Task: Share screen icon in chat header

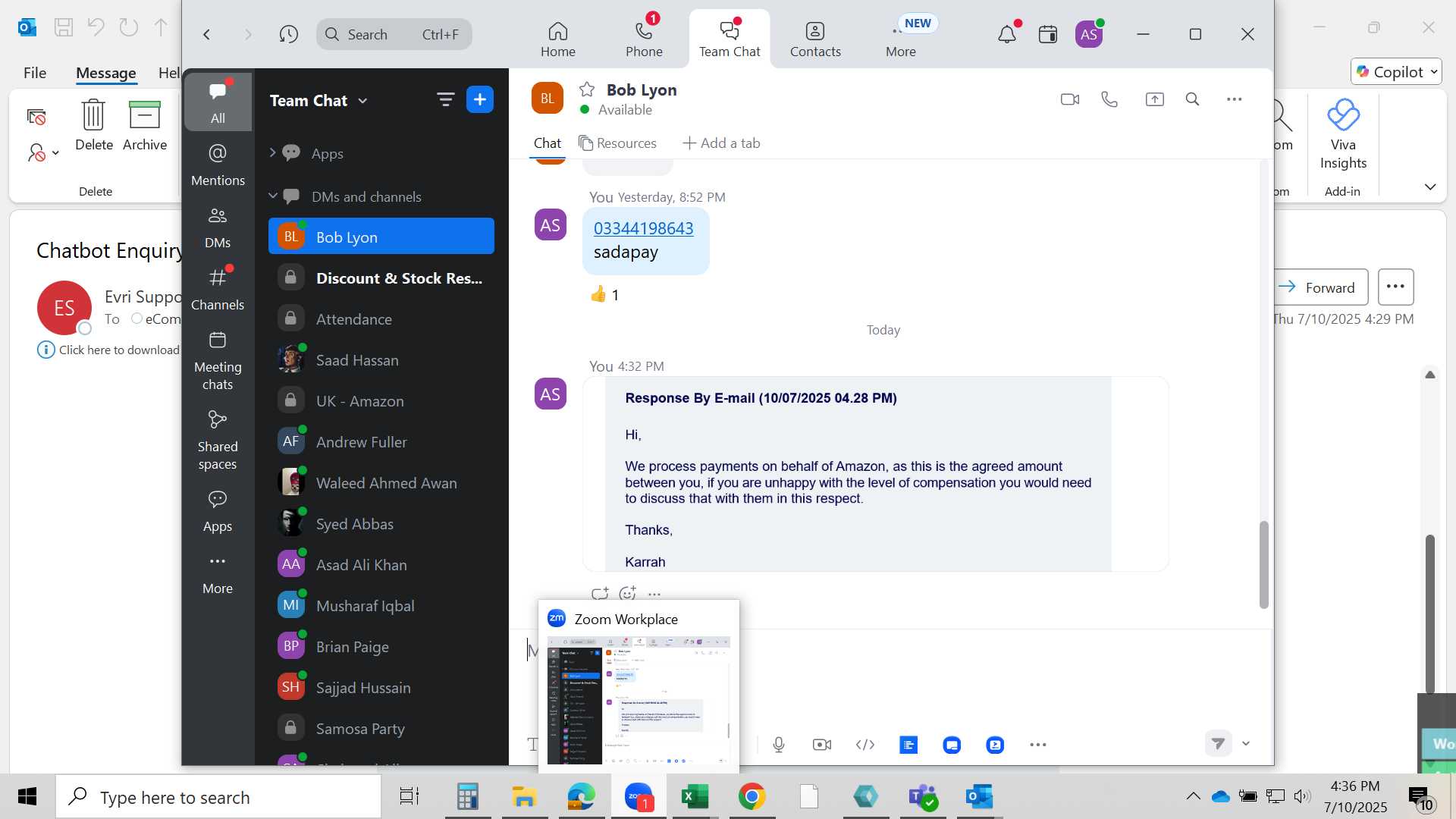Action: tap(1154, 99)
